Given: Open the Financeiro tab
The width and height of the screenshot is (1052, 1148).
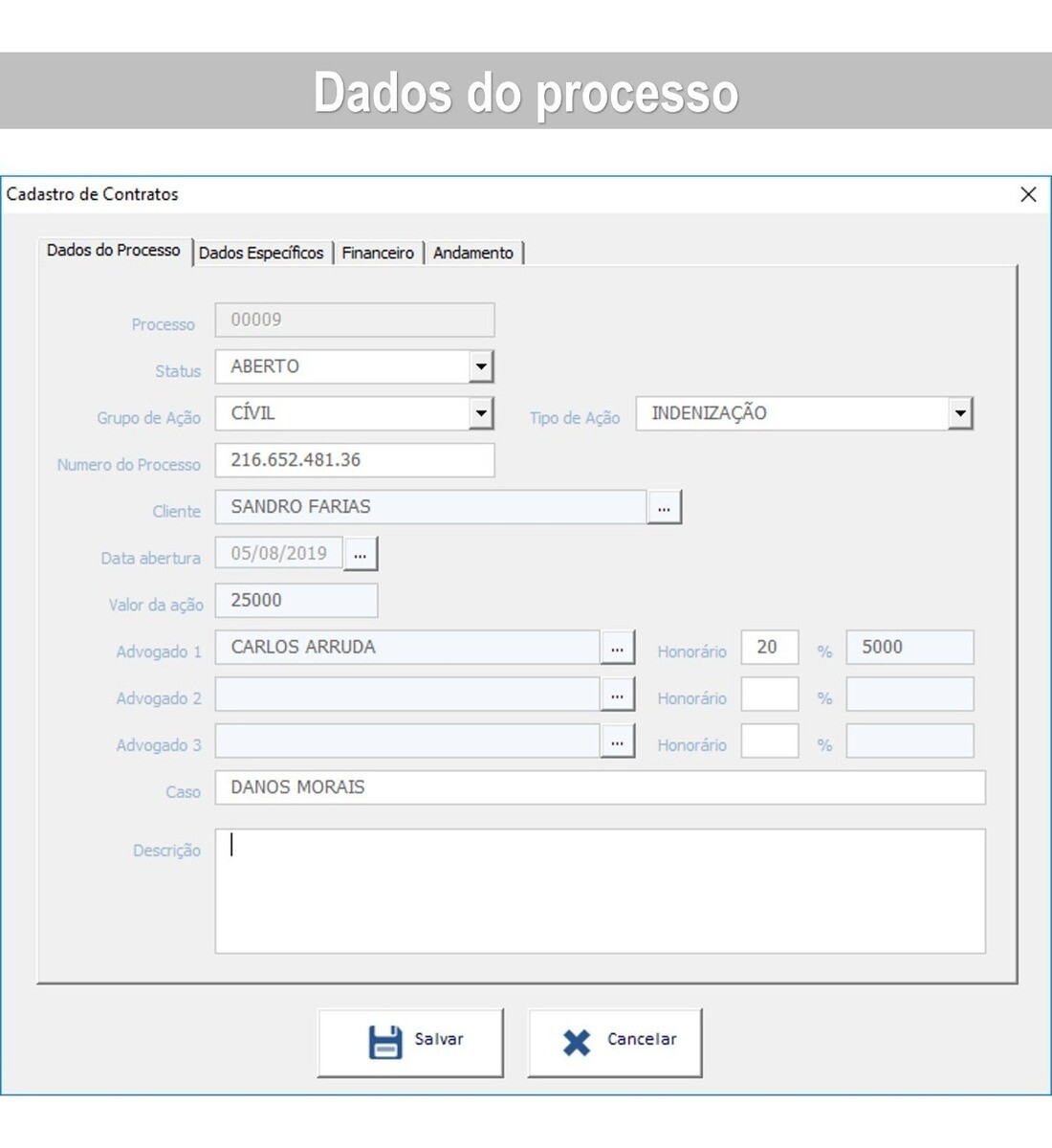Looking at the screenshot, I should tap(378, 253).
